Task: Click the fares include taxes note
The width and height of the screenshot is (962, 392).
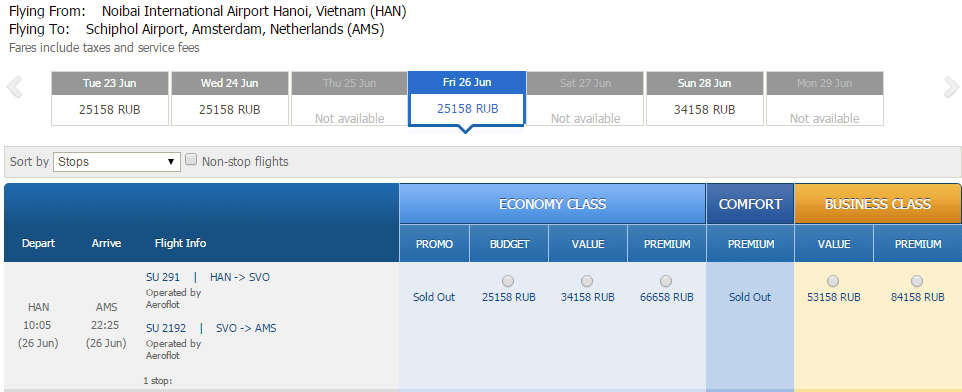Action: click(104, 47)
